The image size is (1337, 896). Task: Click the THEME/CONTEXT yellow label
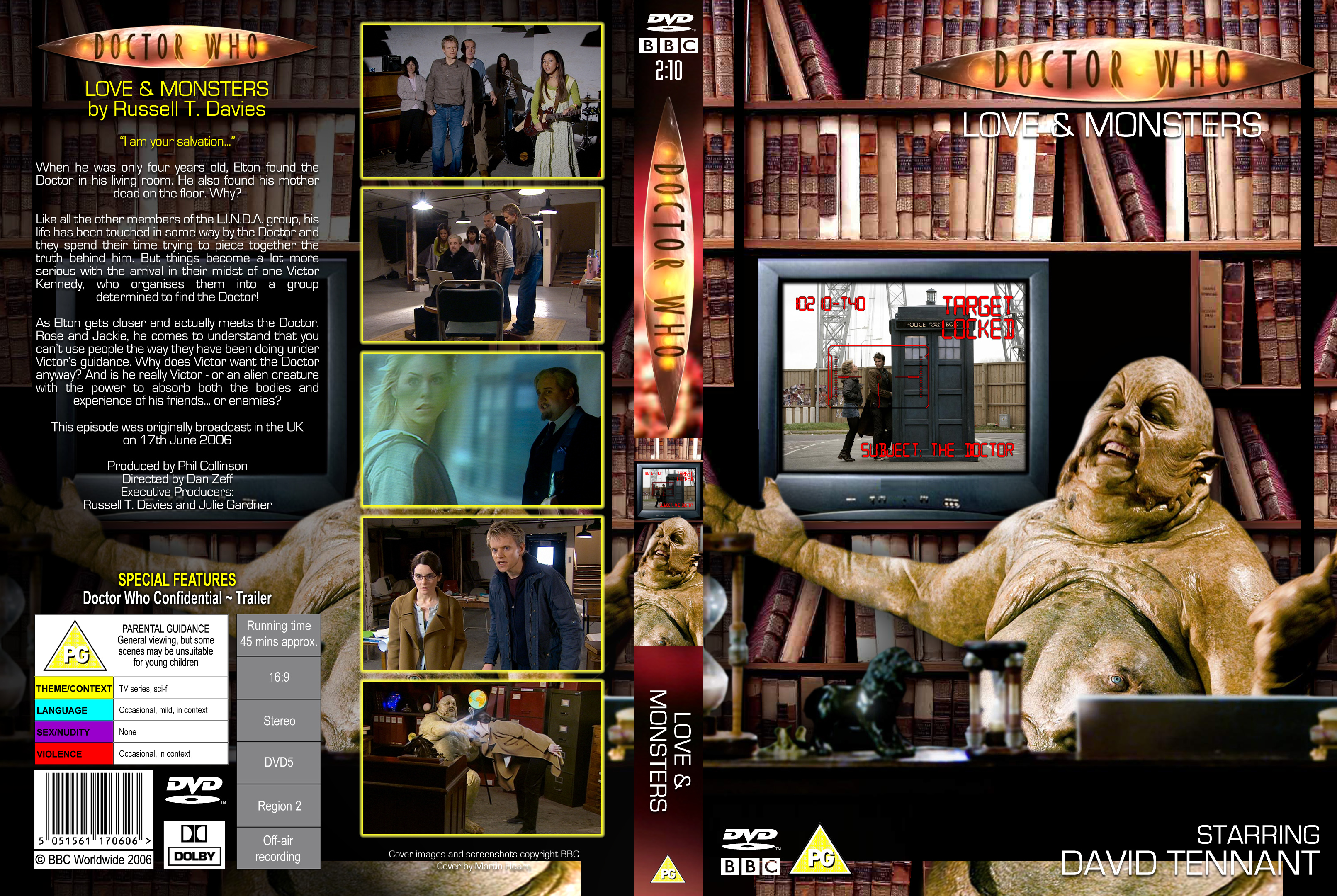click(x=74, y=689)
